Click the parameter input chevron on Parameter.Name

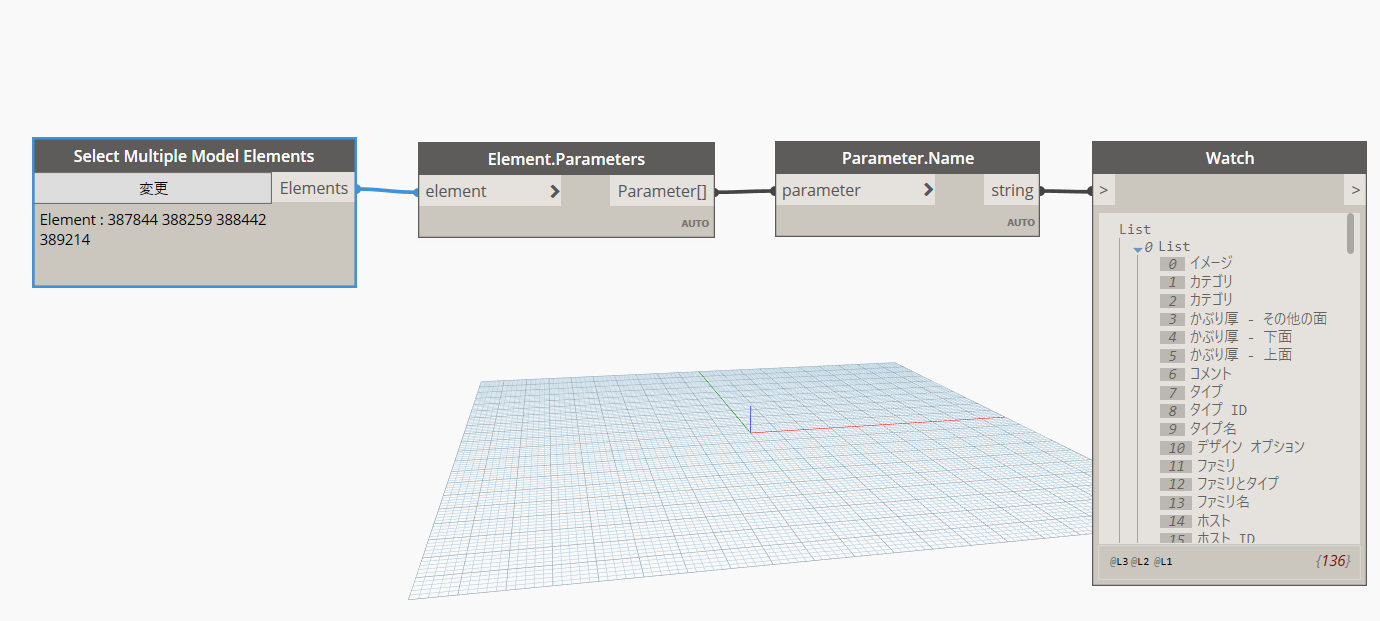click(927, 190)
